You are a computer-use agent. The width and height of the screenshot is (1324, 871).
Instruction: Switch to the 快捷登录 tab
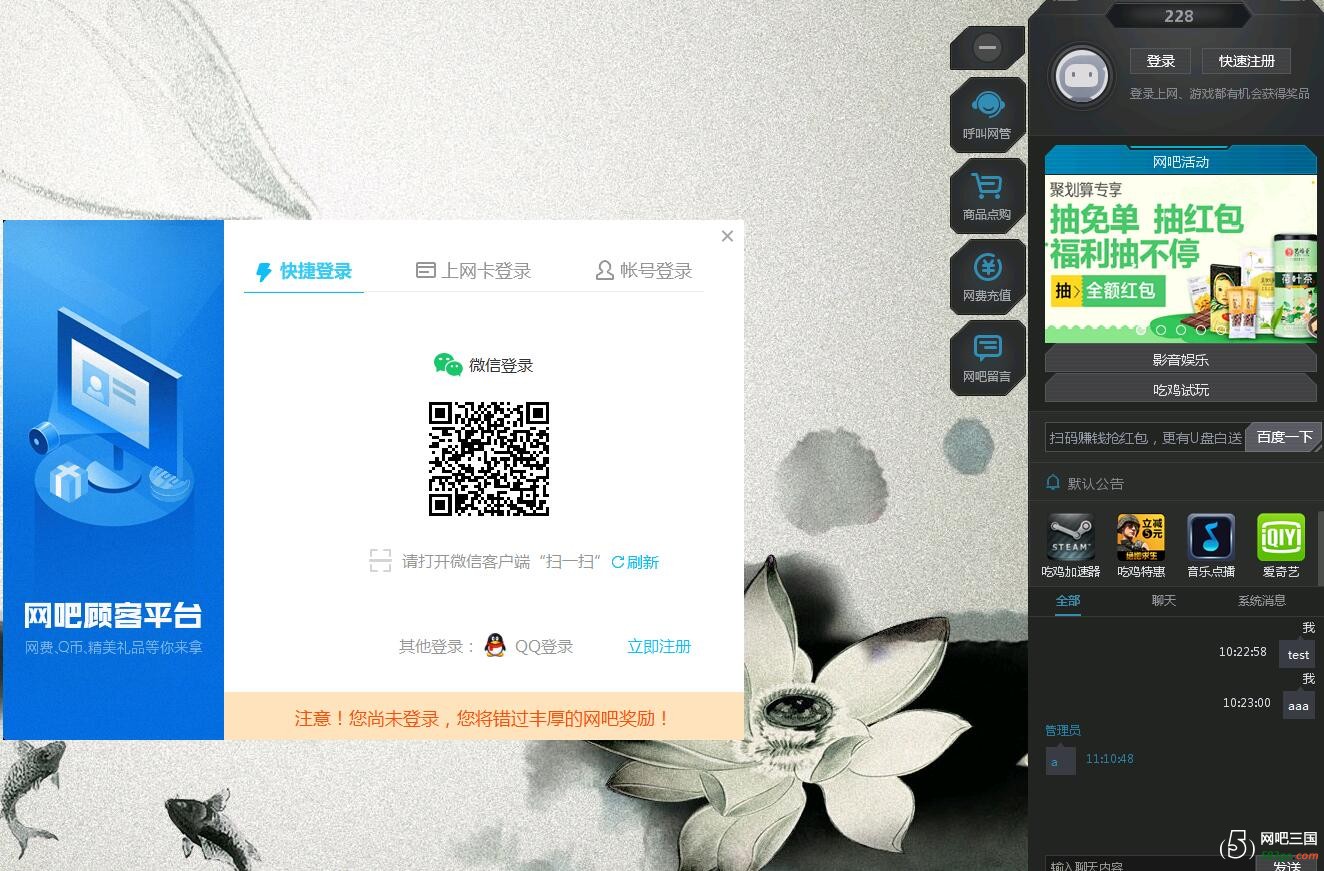coord(304,271)
